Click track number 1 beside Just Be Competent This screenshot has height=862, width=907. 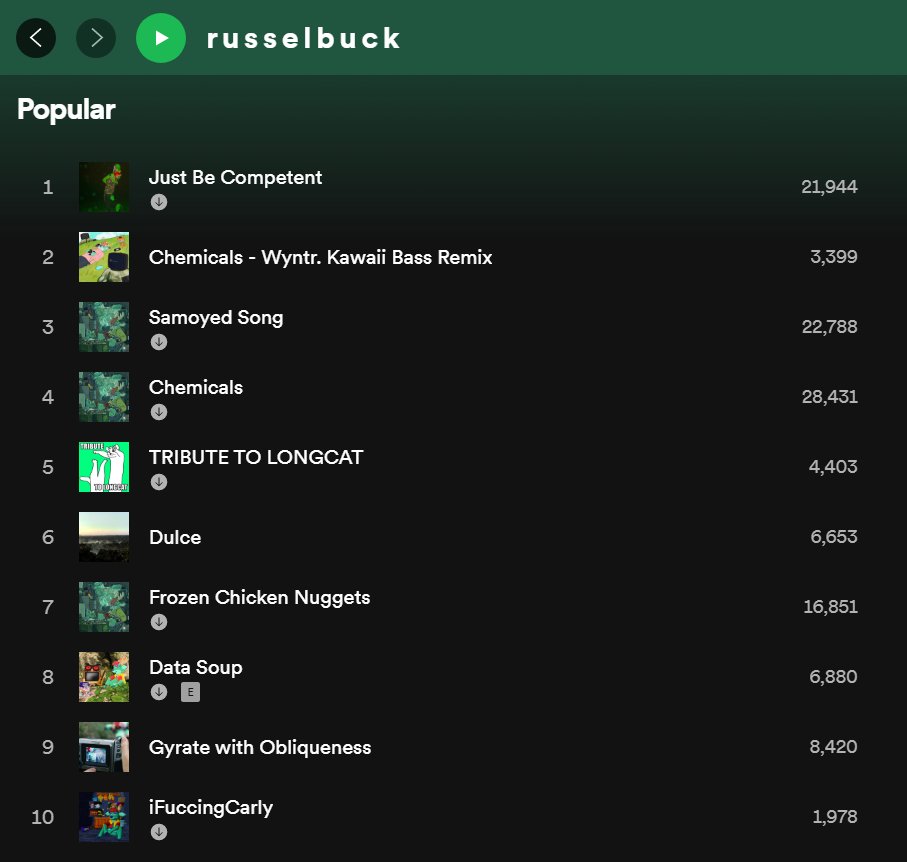[48, 187]
